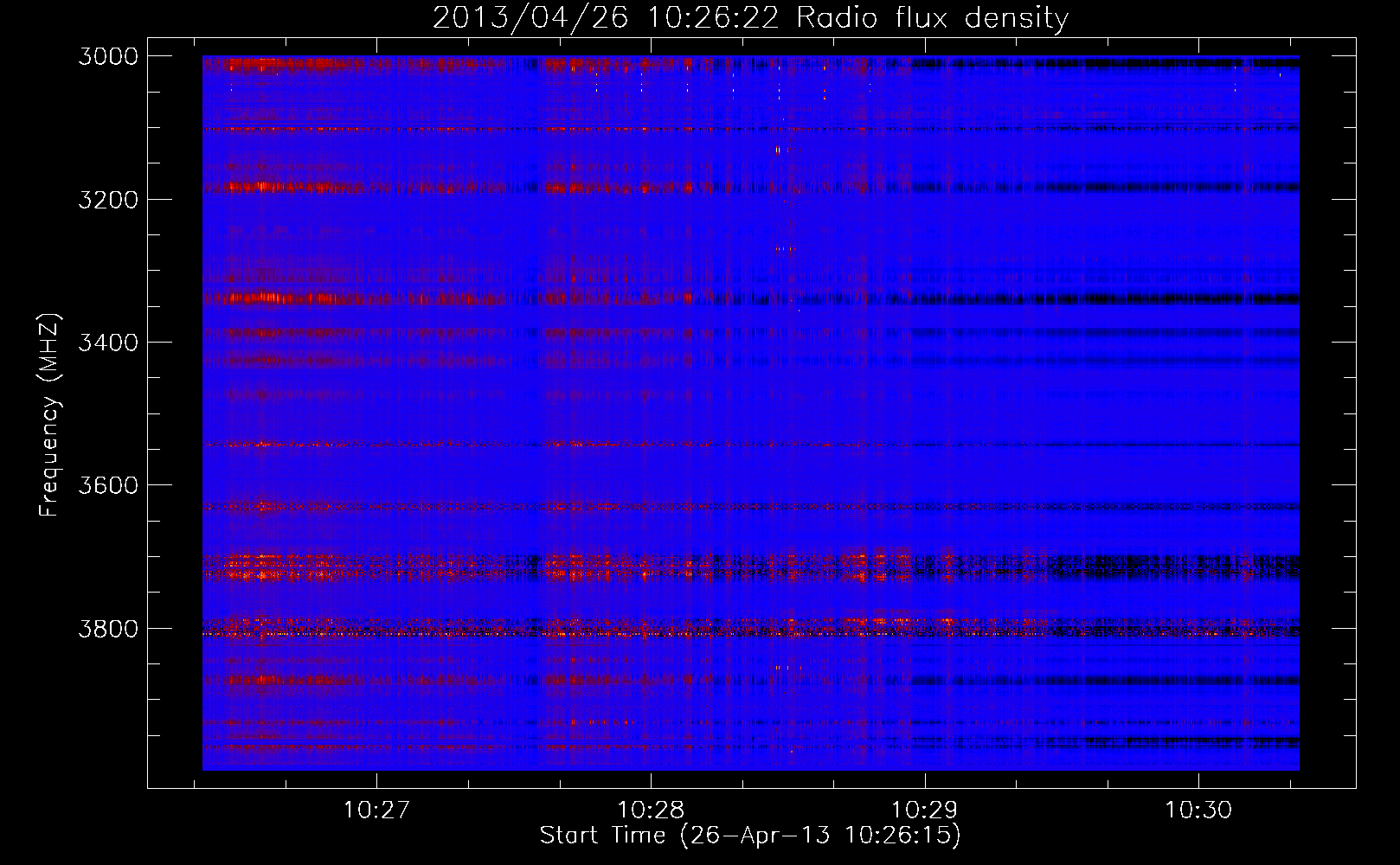This screenshot has height=865, width=1400.
Task: Click the '3800' frequency axis label
Action: (108, 628)
